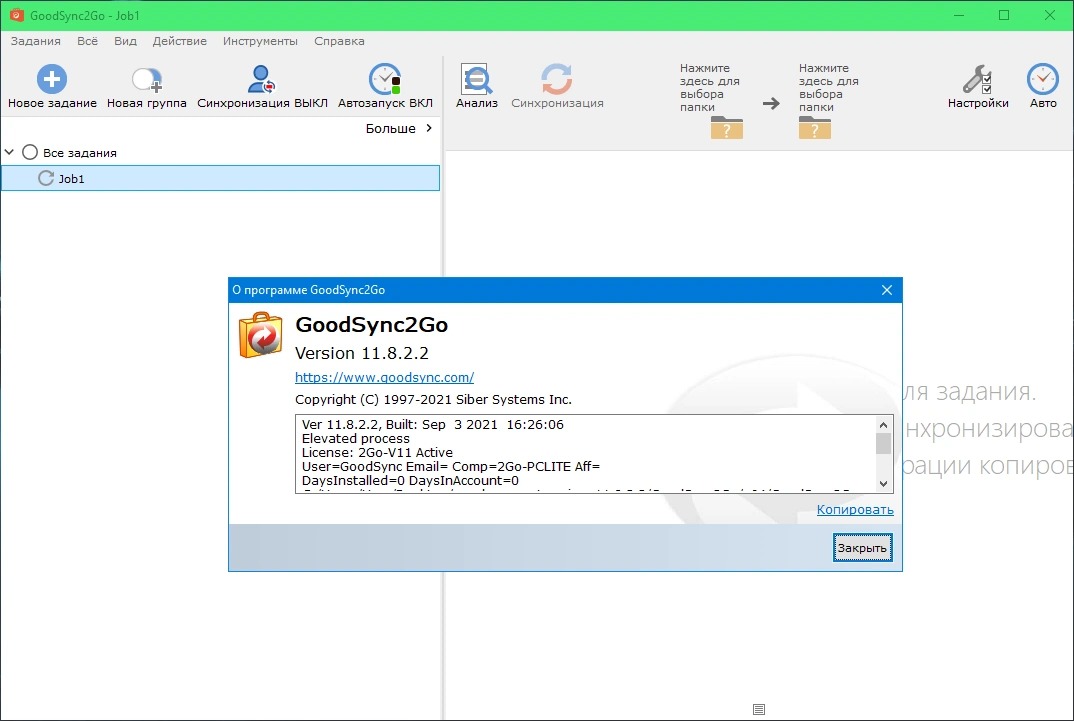Open the Действие menu
This screenshot has height=721, width=1074.
click(x=179, y=41)
